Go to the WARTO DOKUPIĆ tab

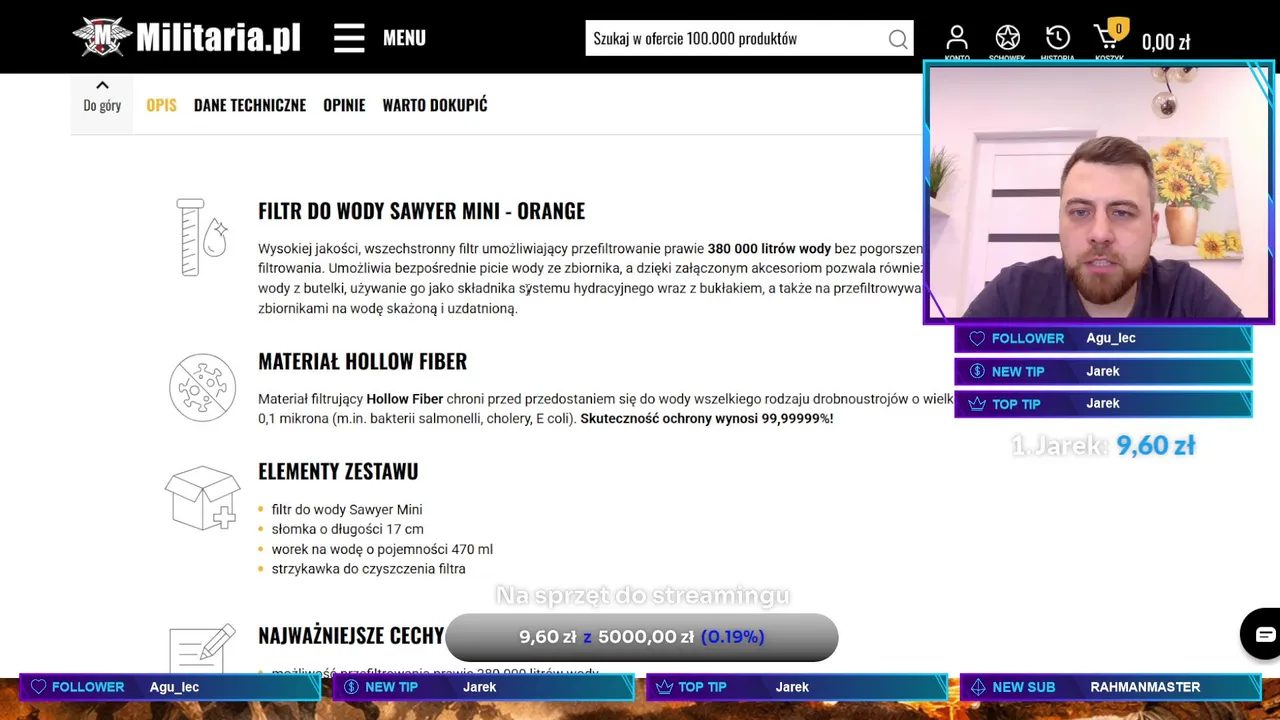tap(435, 105)
